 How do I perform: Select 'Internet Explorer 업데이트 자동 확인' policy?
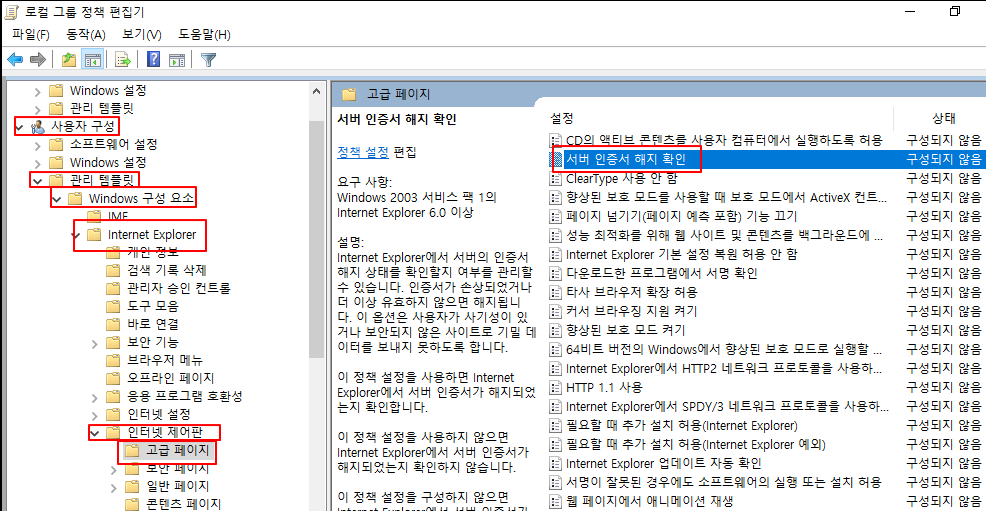pos(663,463)
